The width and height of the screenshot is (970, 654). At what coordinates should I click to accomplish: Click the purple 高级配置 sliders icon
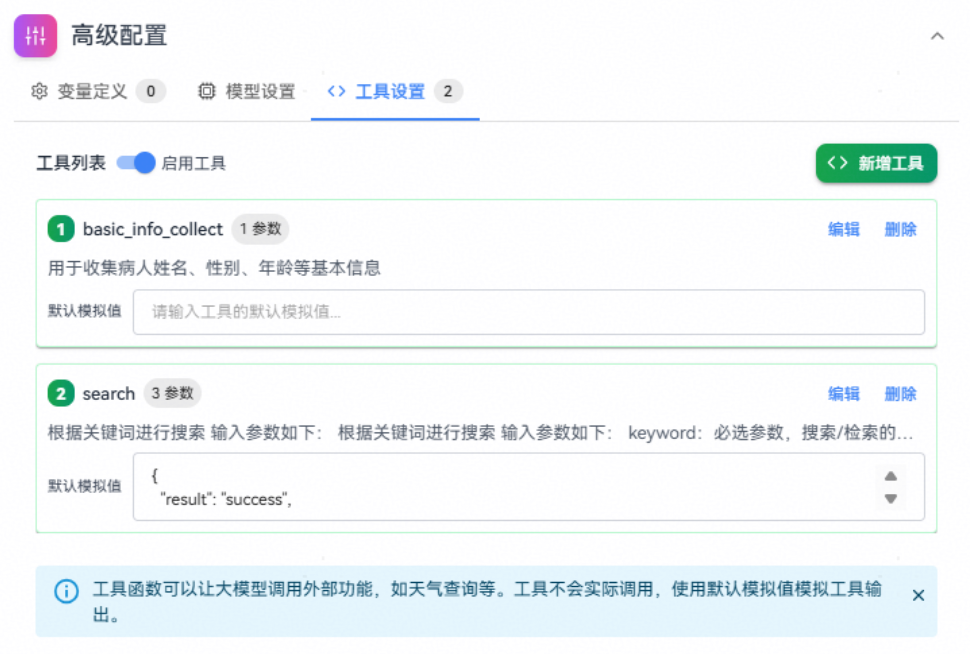(35, 37)
